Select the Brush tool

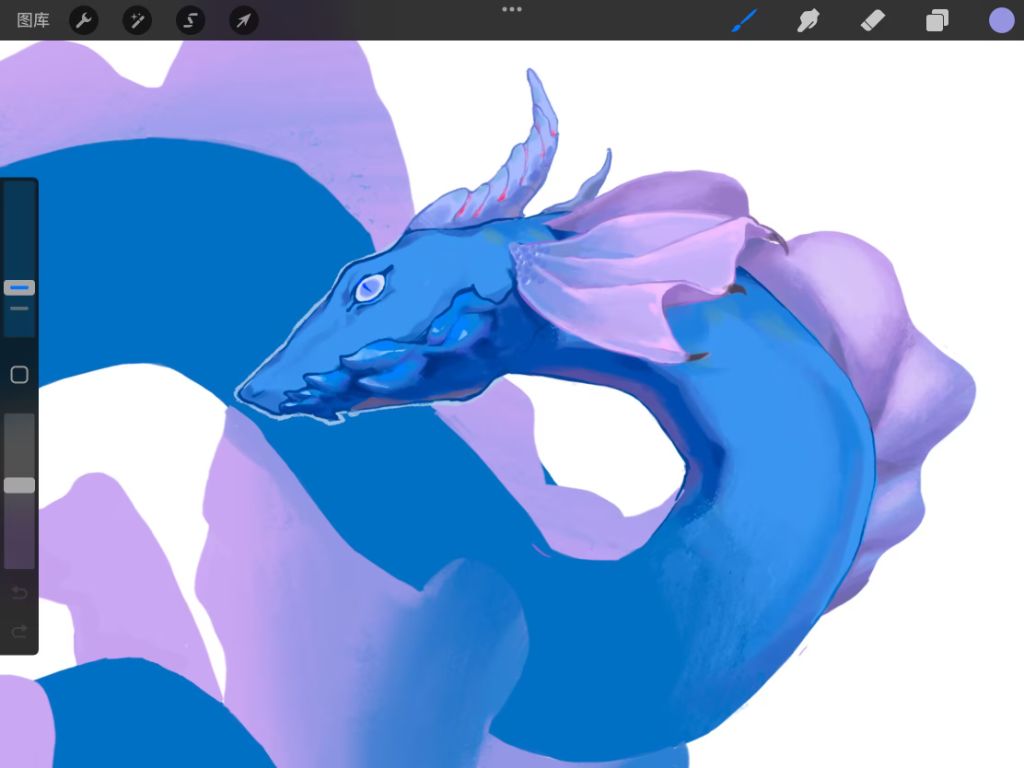click(744, 20)
